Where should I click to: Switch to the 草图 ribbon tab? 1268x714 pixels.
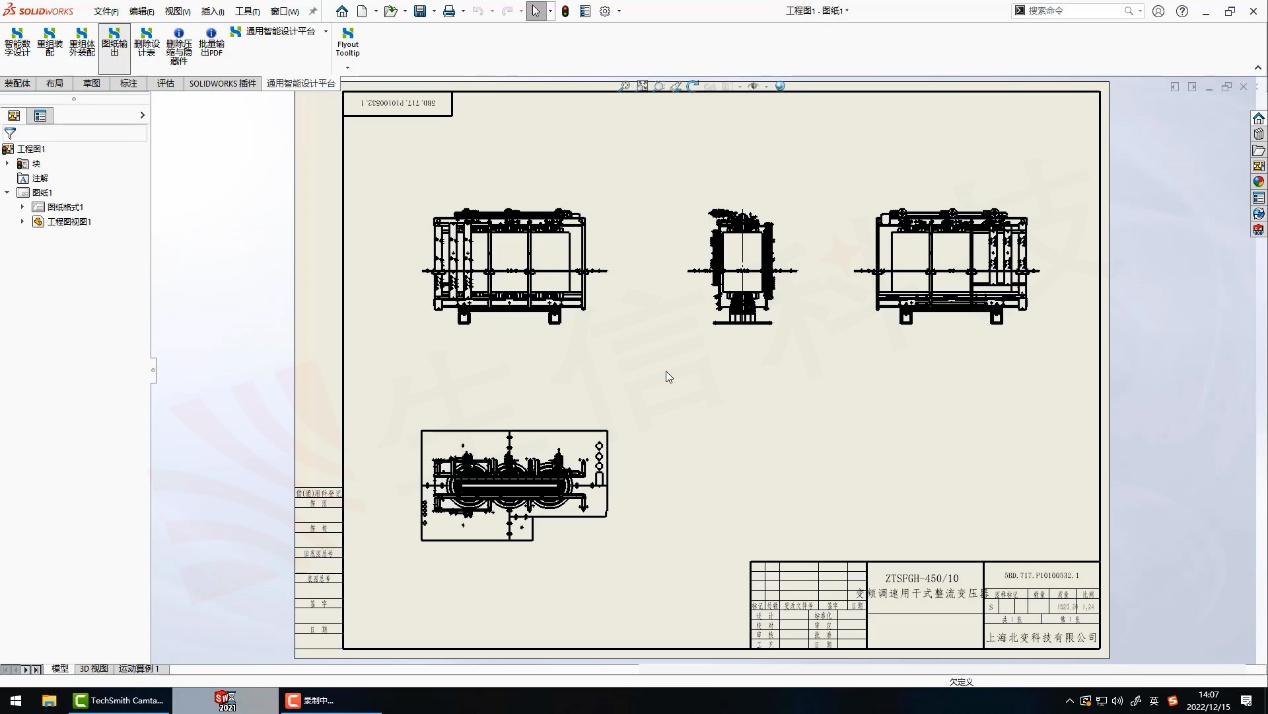(x=91, y=84)
